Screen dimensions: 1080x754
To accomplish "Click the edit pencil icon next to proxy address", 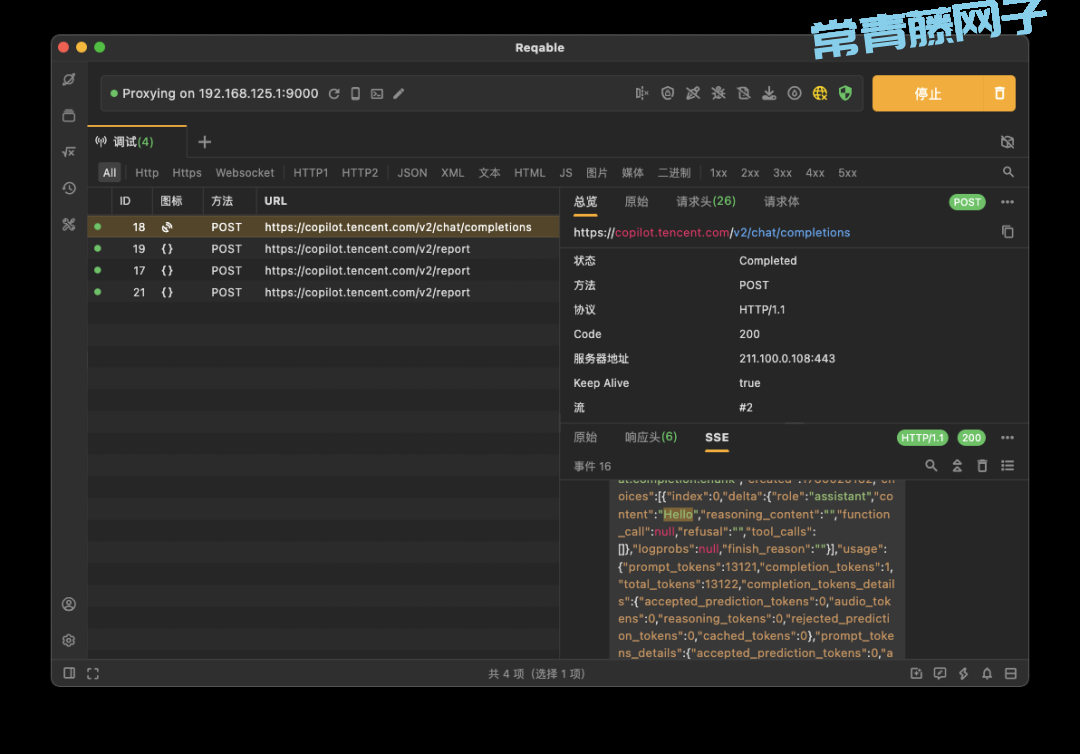I will 399,94.
